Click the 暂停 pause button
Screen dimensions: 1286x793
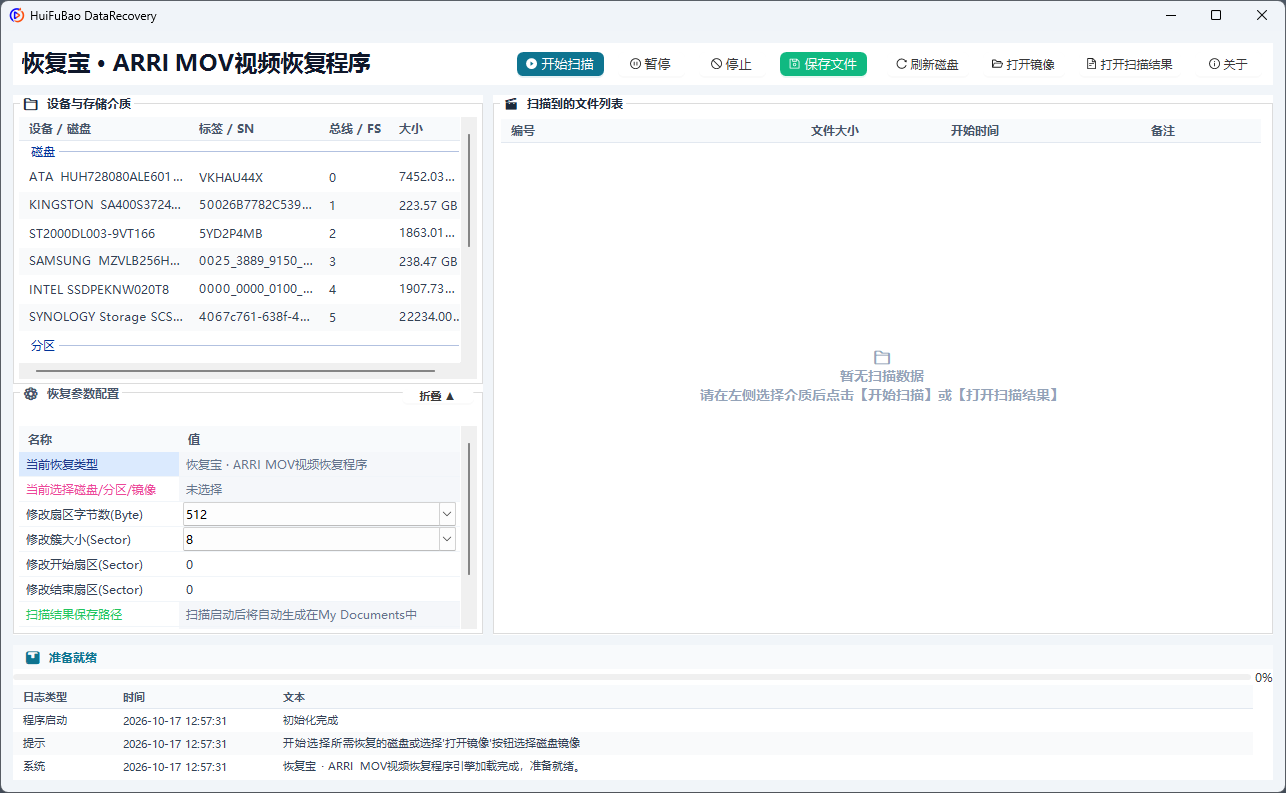pos(650,64)
